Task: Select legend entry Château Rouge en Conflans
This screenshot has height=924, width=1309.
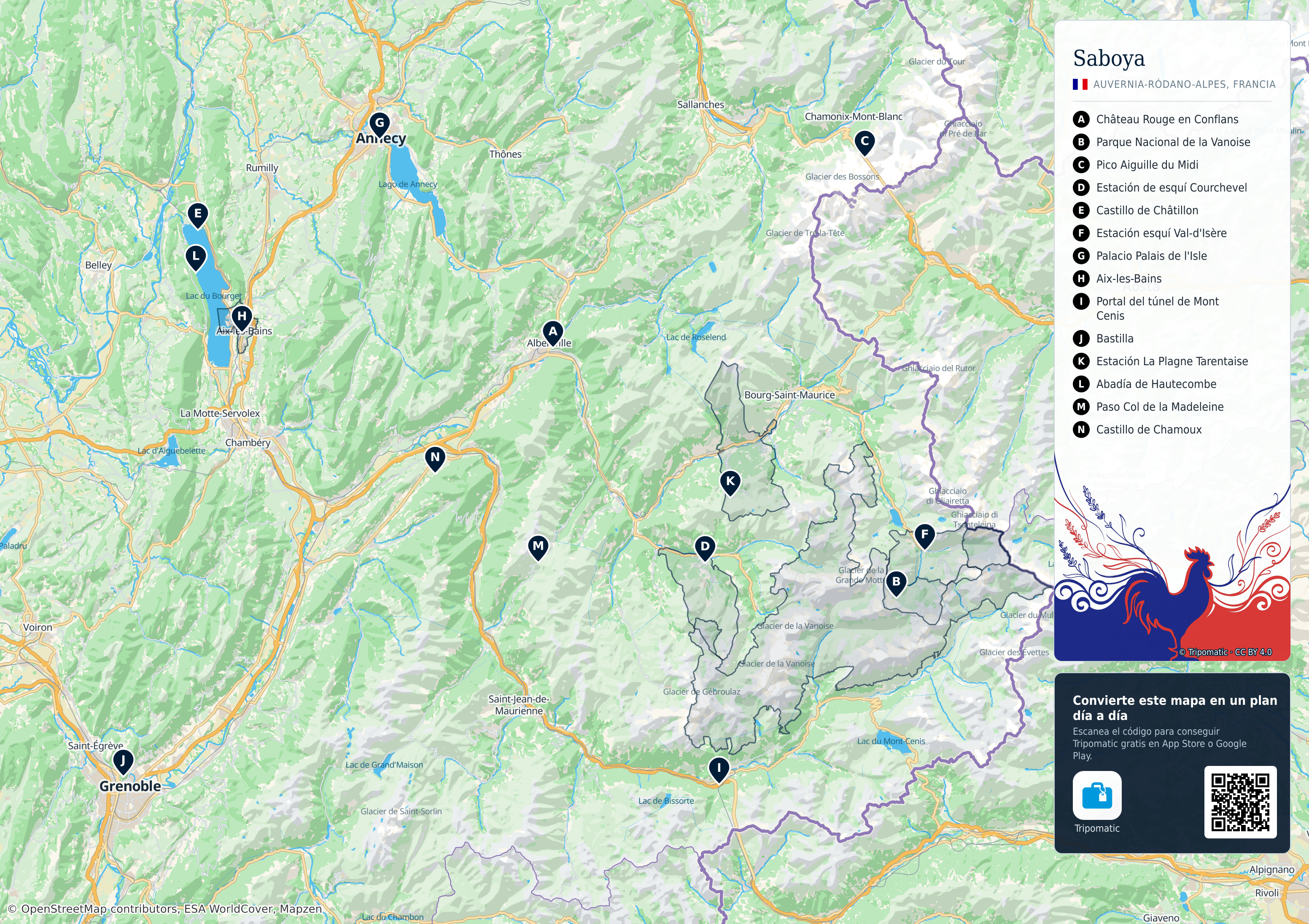Action: pos(1156,119)
